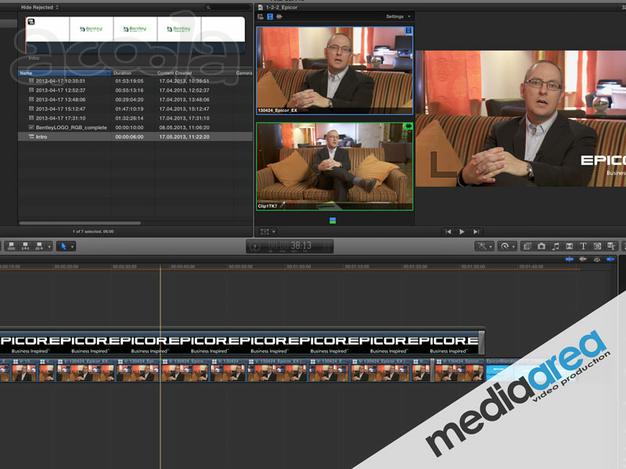Screen dimensions: 626x469
Task: Sort browser list by Name column
Action: (65, 73)
